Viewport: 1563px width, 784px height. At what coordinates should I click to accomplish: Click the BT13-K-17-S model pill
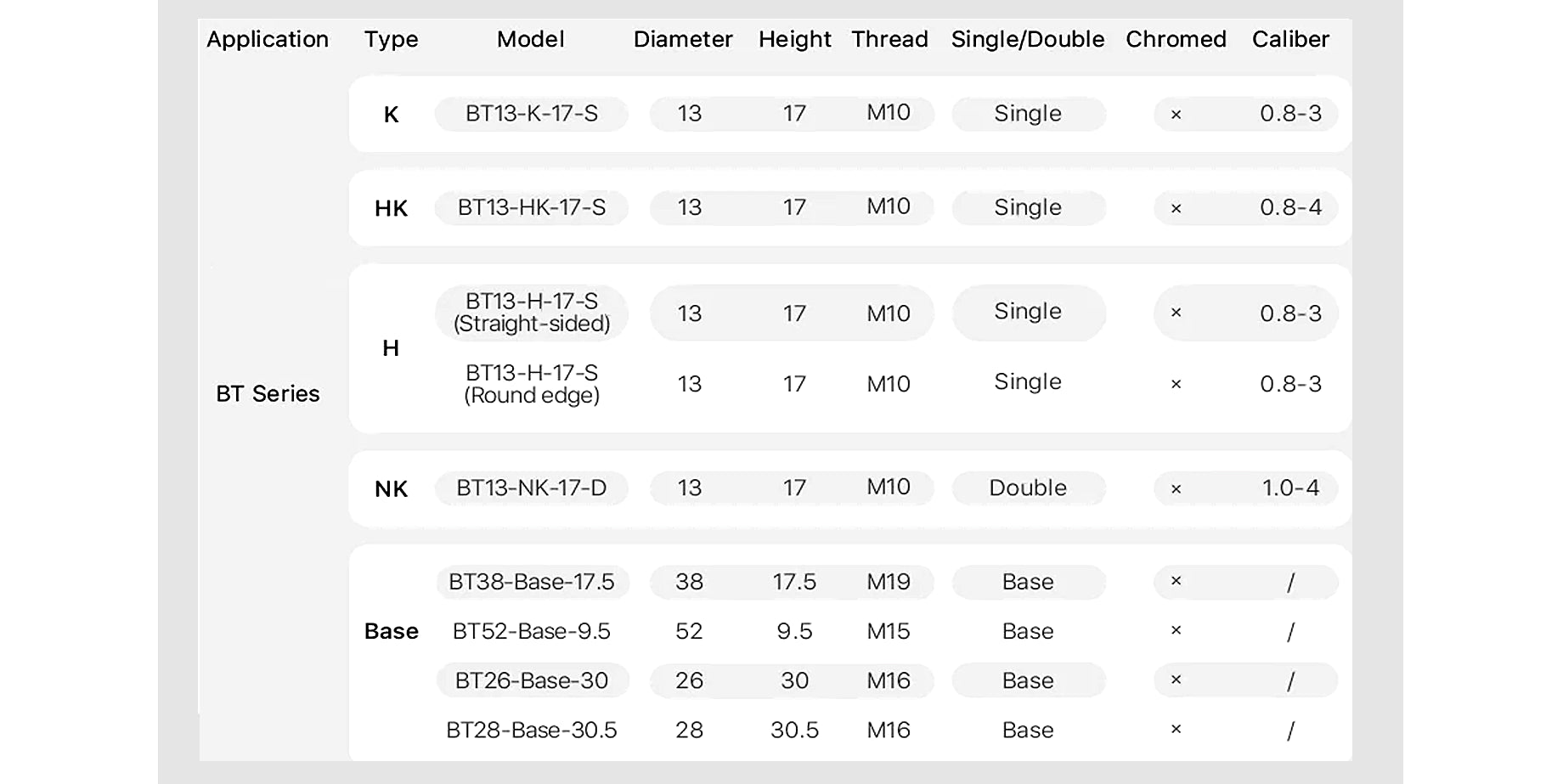pos(532,114)
